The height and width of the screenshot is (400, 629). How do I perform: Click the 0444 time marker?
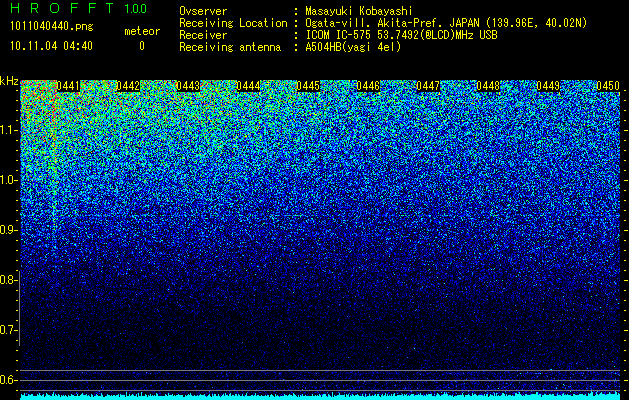248,86
